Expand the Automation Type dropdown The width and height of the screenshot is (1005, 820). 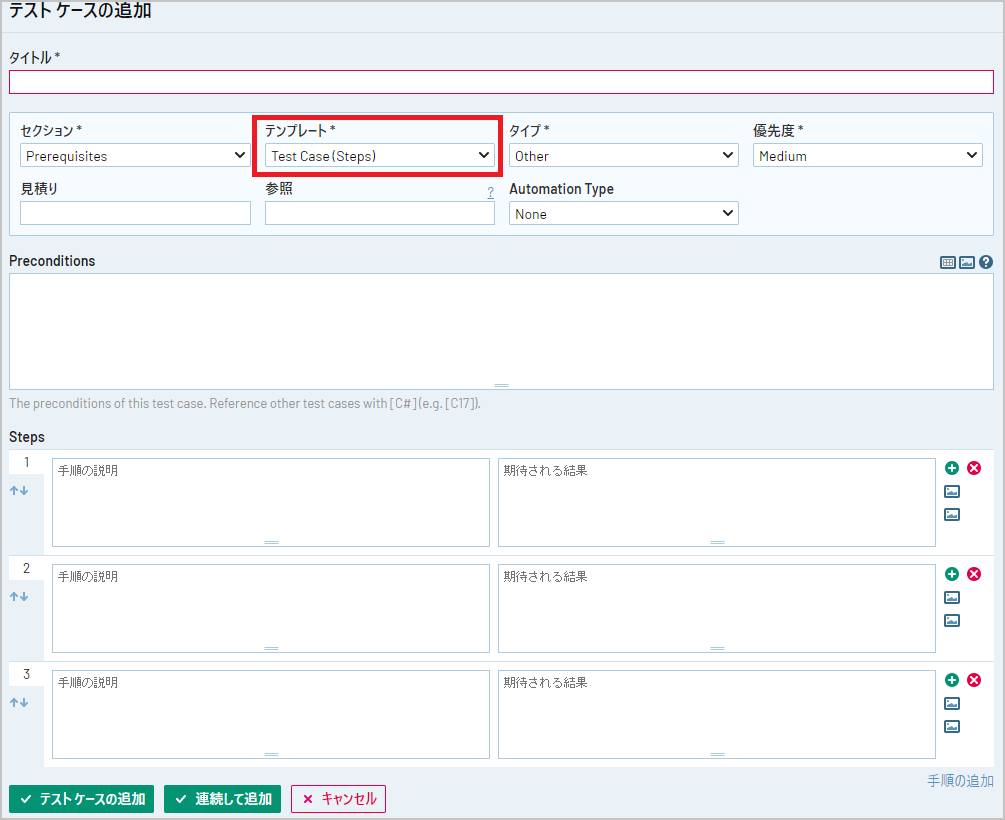623,214
